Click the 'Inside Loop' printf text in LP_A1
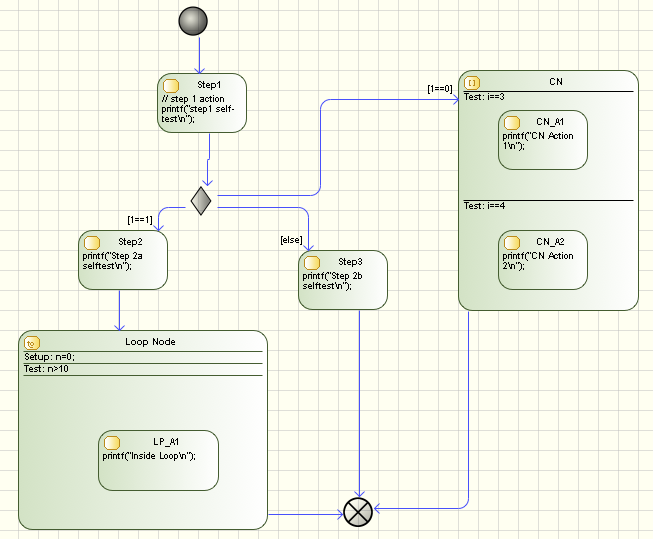This screenshot has height=539, width=653. point(148,456)
